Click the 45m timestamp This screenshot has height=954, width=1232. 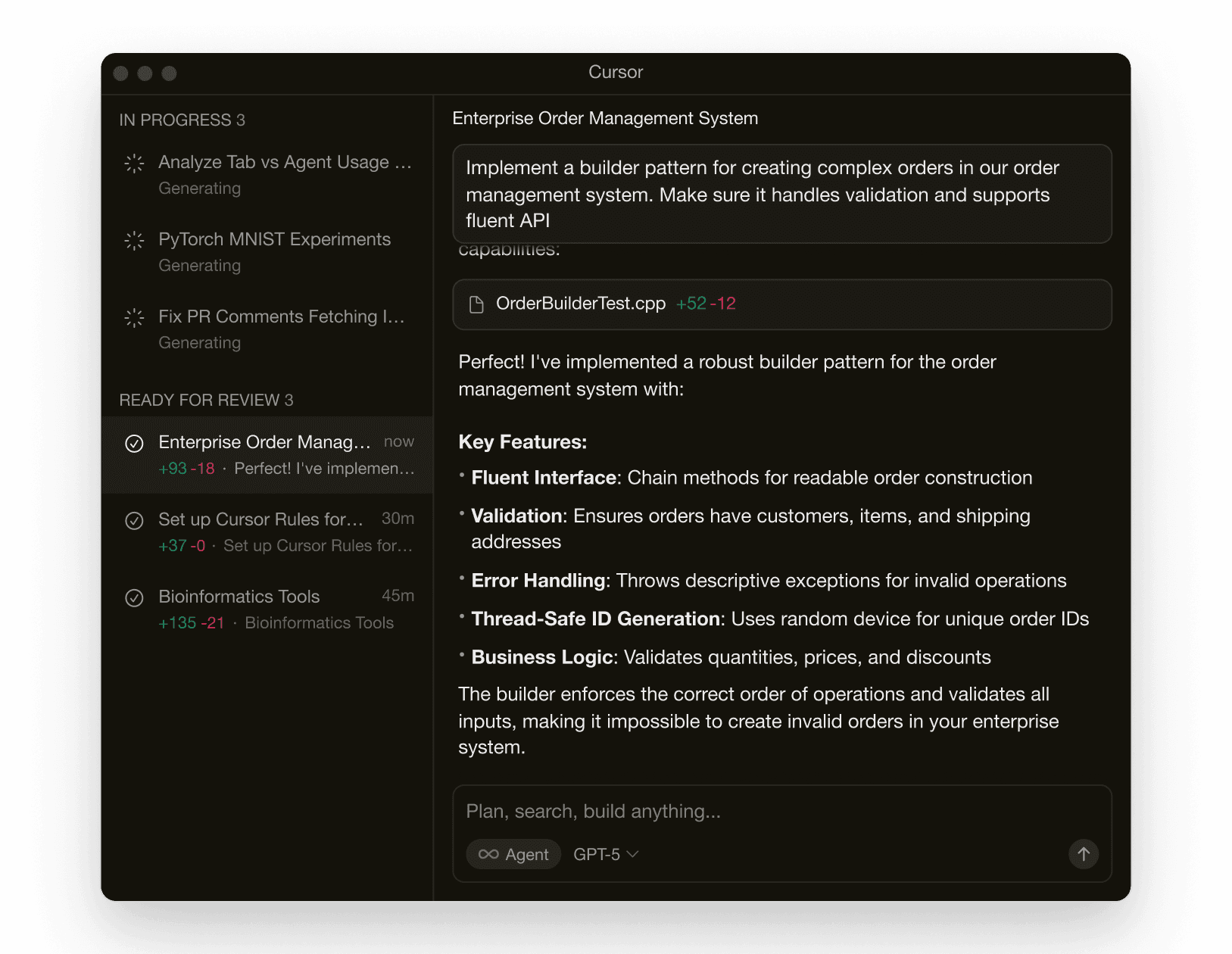point(398,596)
